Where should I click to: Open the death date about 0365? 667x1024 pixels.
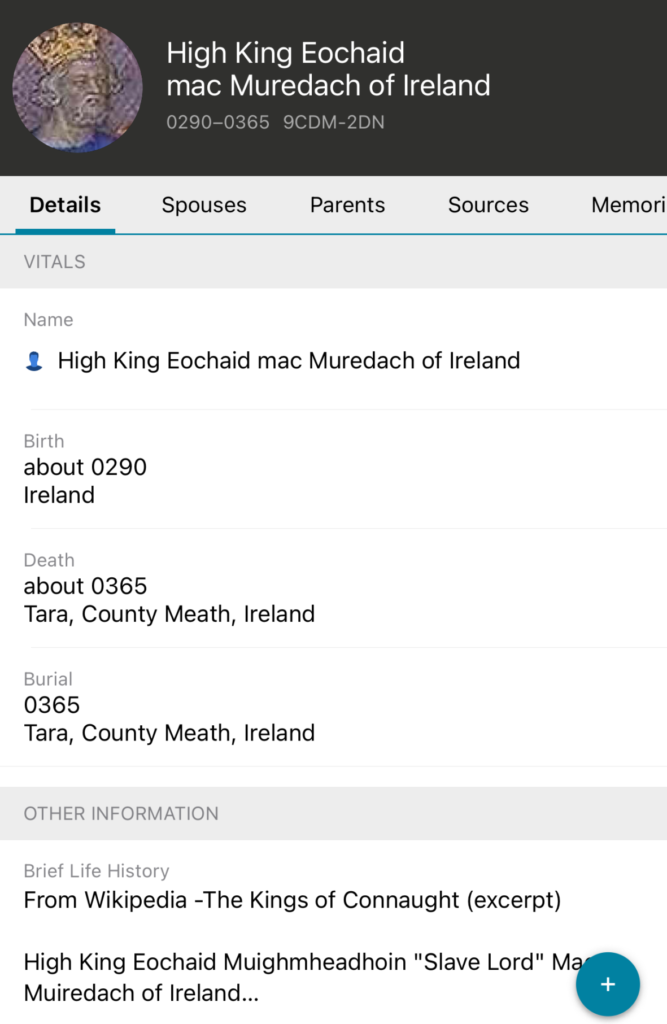coord(85,586)
